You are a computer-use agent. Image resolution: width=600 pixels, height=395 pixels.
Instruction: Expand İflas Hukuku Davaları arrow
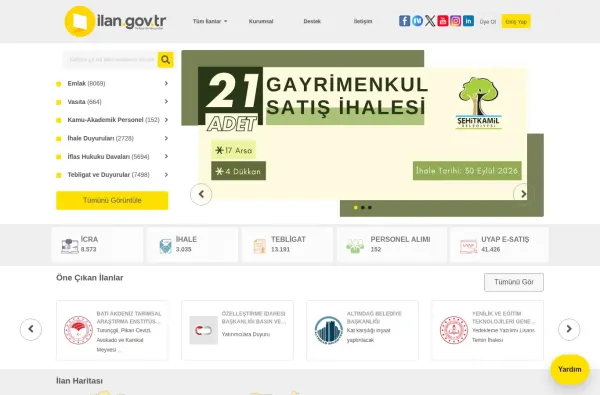(x=166, y=156)
